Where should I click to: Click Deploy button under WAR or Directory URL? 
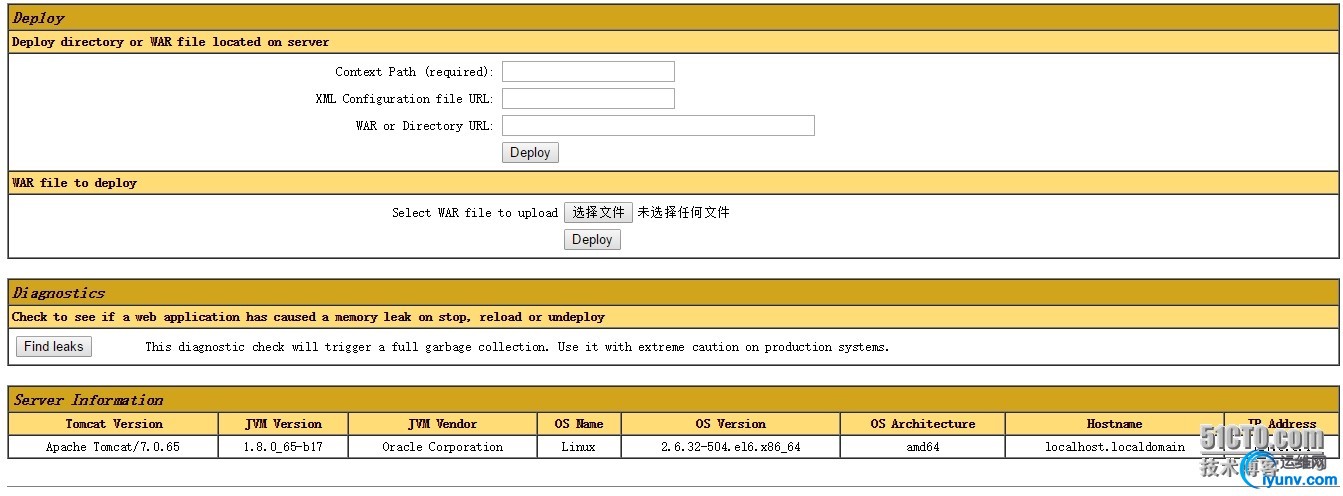530,153
